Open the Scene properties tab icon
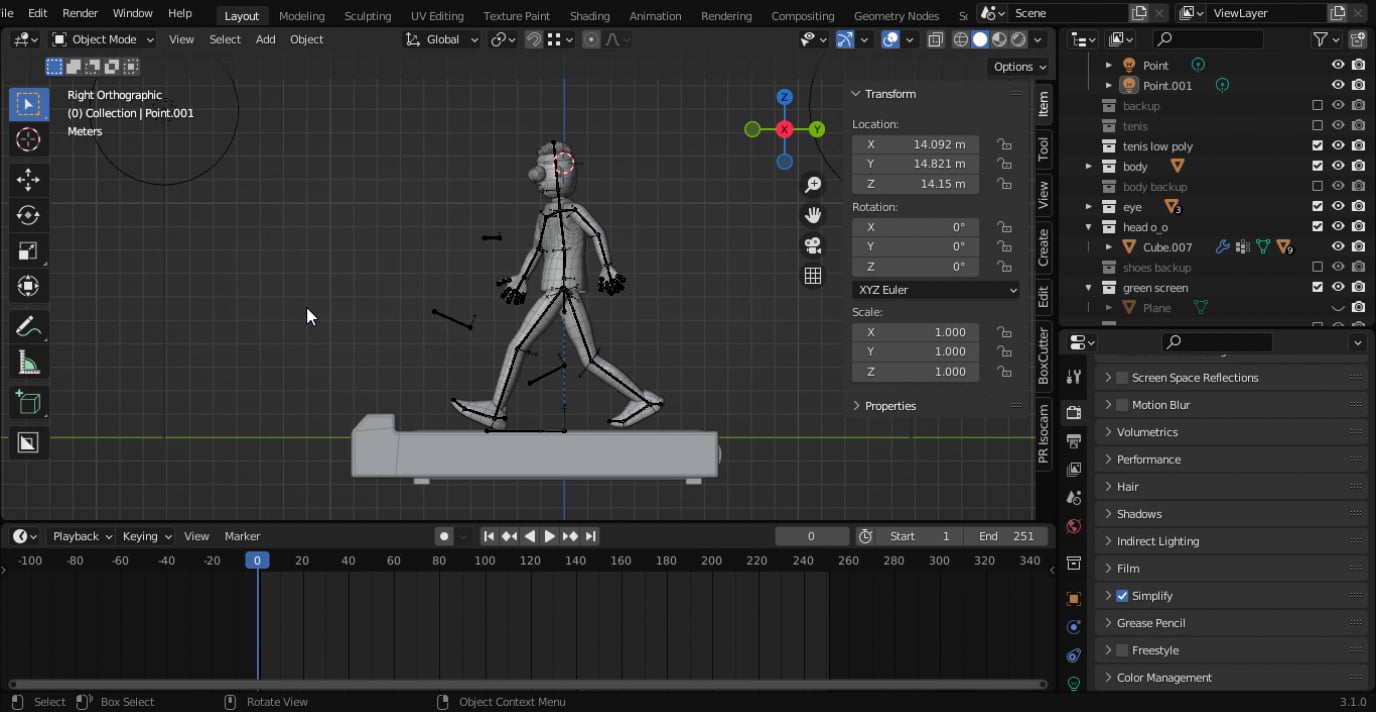The width and height of the screenshot is (1376, 712). pos(1074,497)
